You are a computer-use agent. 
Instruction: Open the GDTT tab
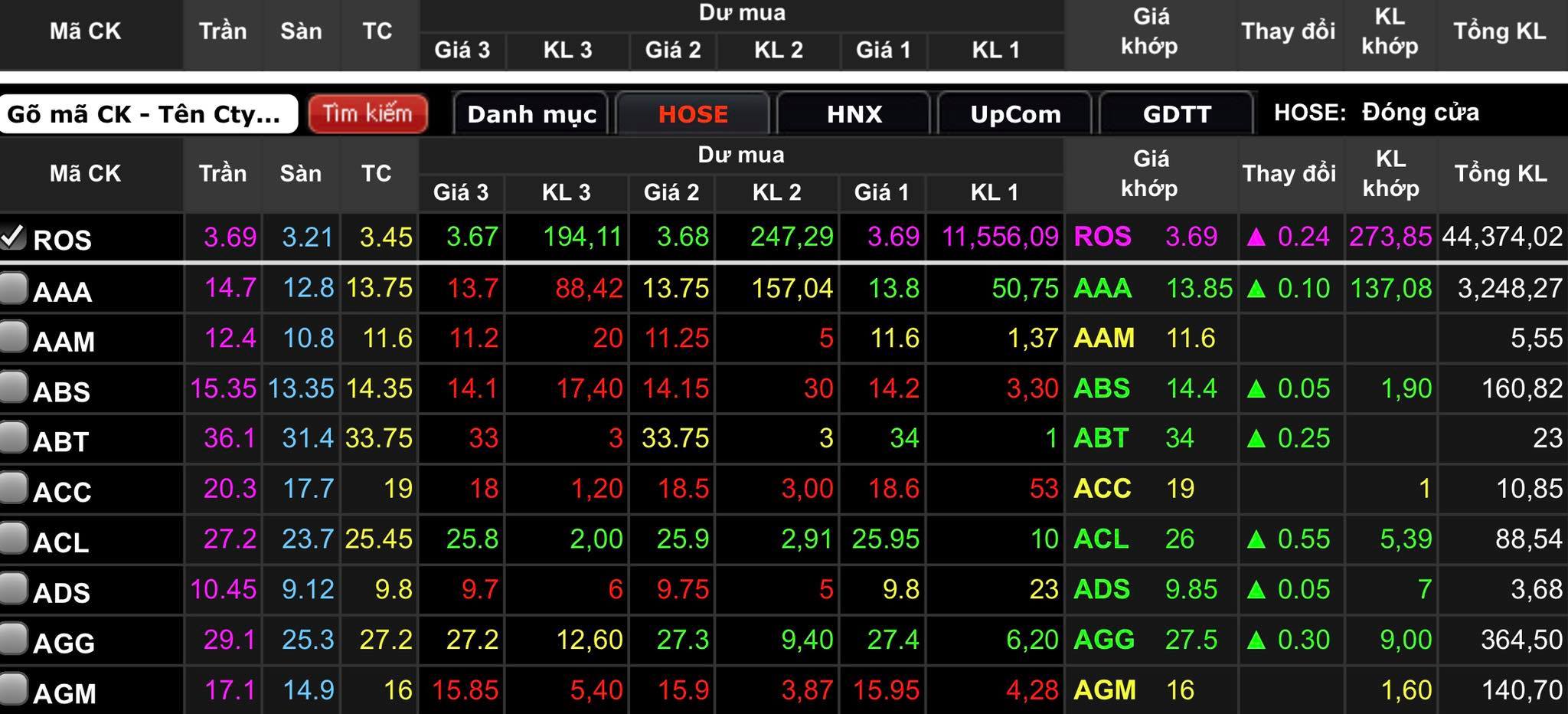pyautogui.click(x=1177, y=113)
